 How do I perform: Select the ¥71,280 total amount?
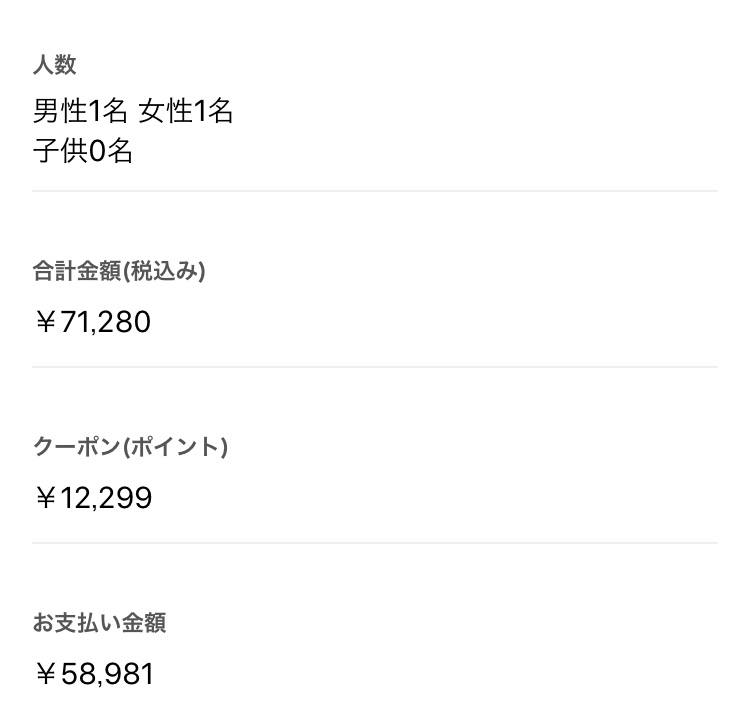[93, 321]
